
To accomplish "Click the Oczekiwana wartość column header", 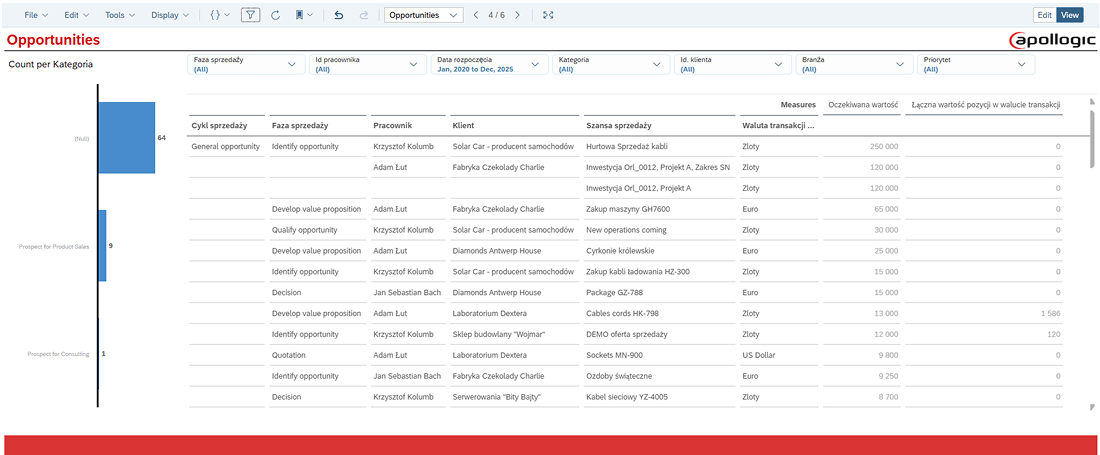I will [862, 104].
